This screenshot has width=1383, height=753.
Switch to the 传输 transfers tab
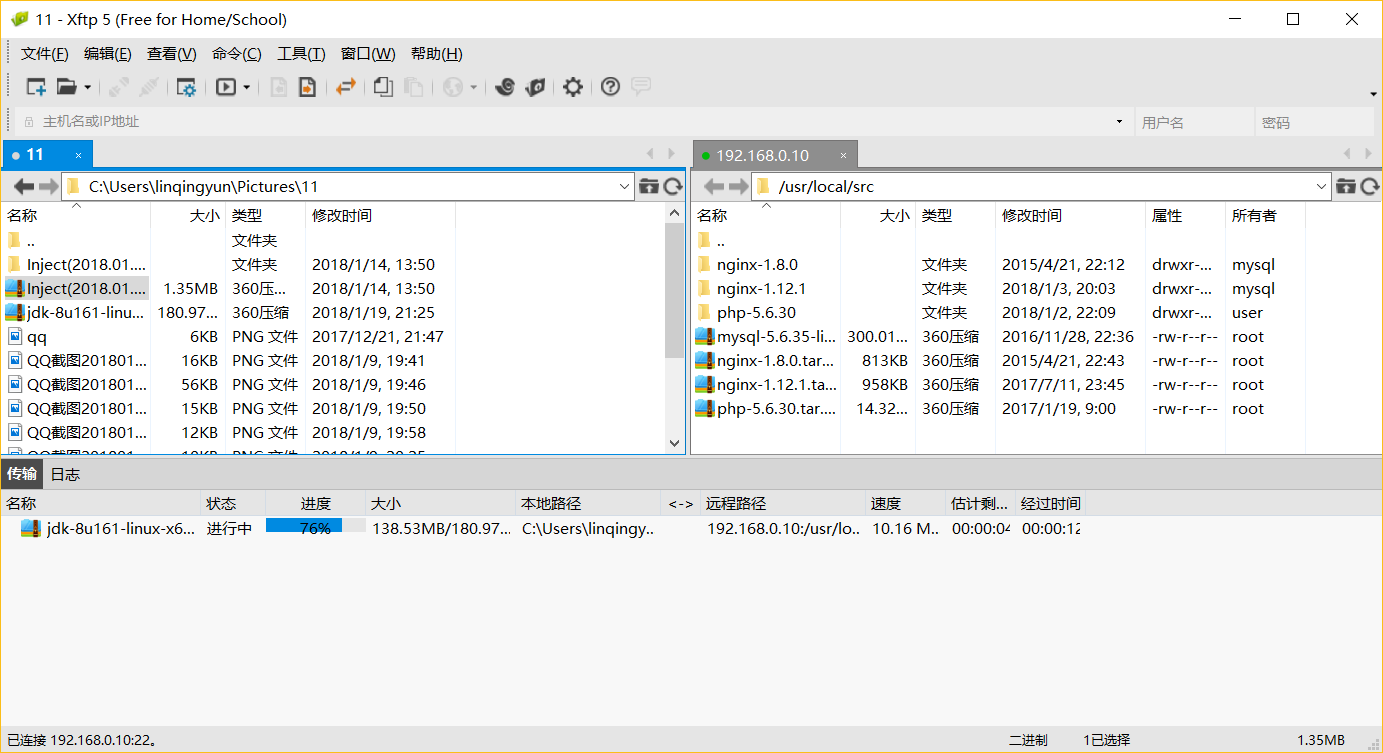22,474
